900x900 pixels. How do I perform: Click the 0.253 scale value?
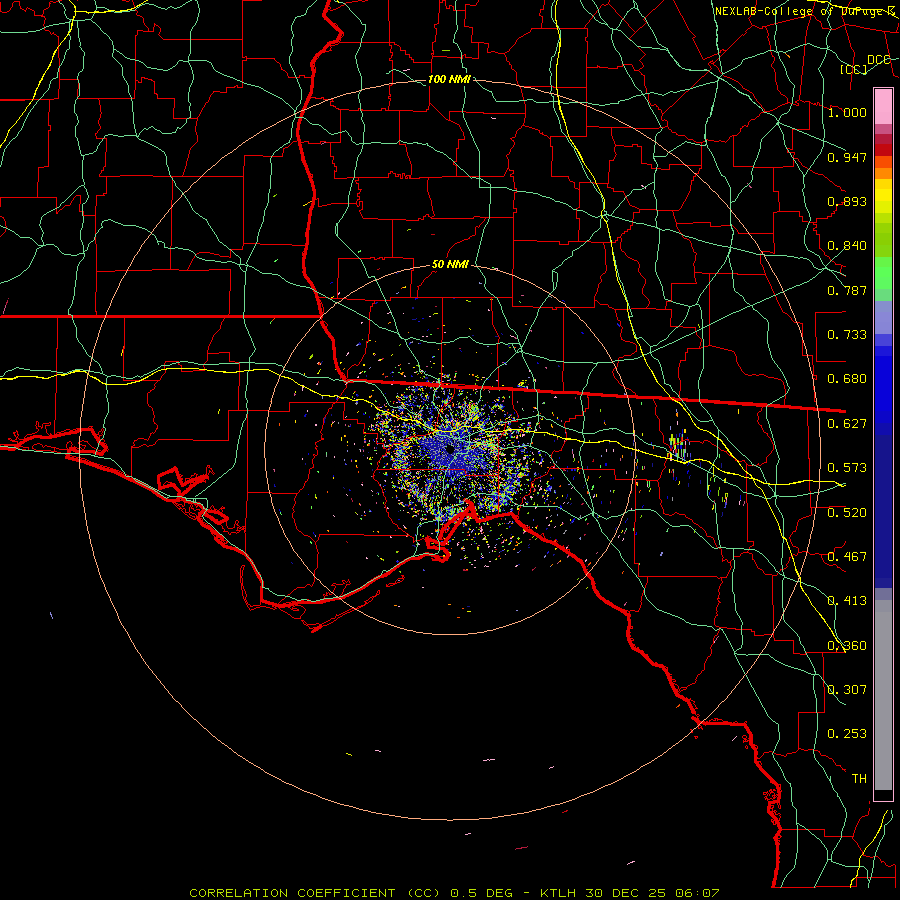pyautogui.click(x=847, y=734)
